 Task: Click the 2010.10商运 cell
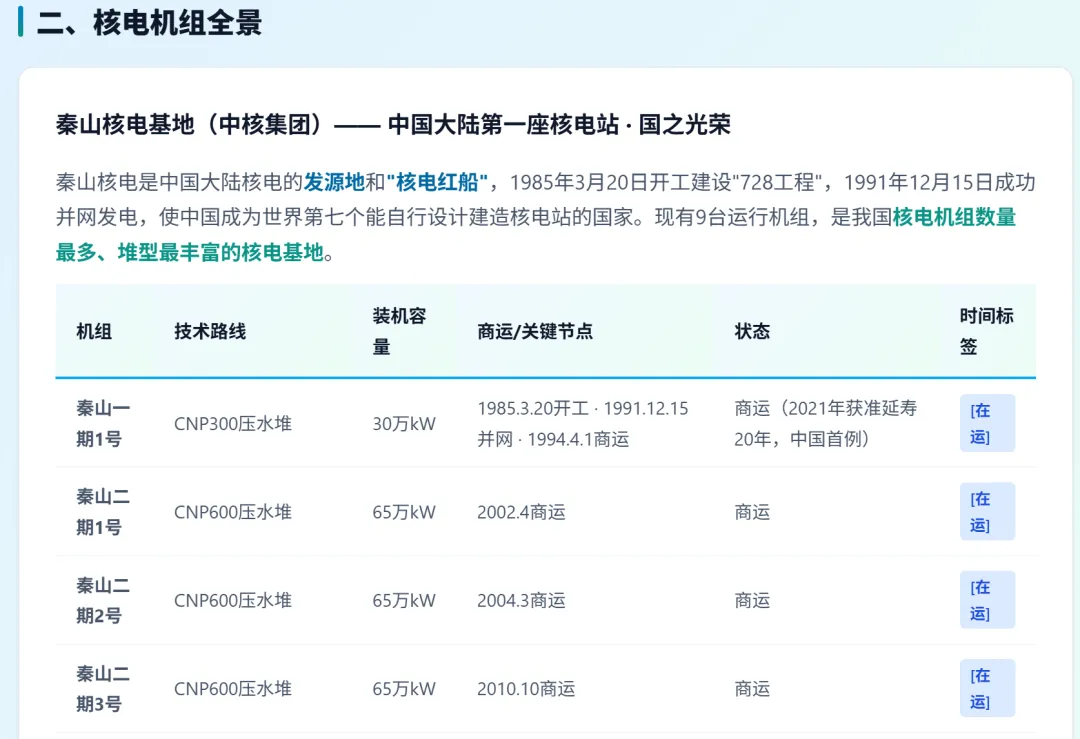coord(526,688)
